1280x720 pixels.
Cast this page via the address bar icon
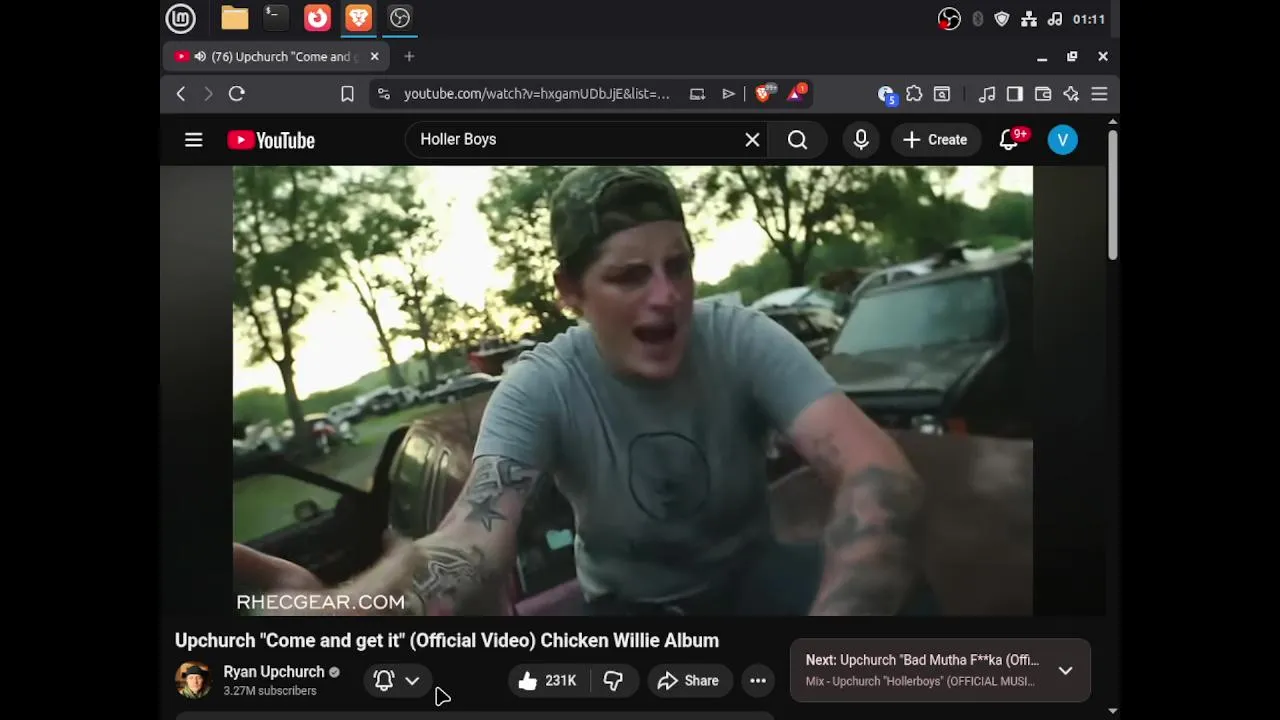[697, 94]
